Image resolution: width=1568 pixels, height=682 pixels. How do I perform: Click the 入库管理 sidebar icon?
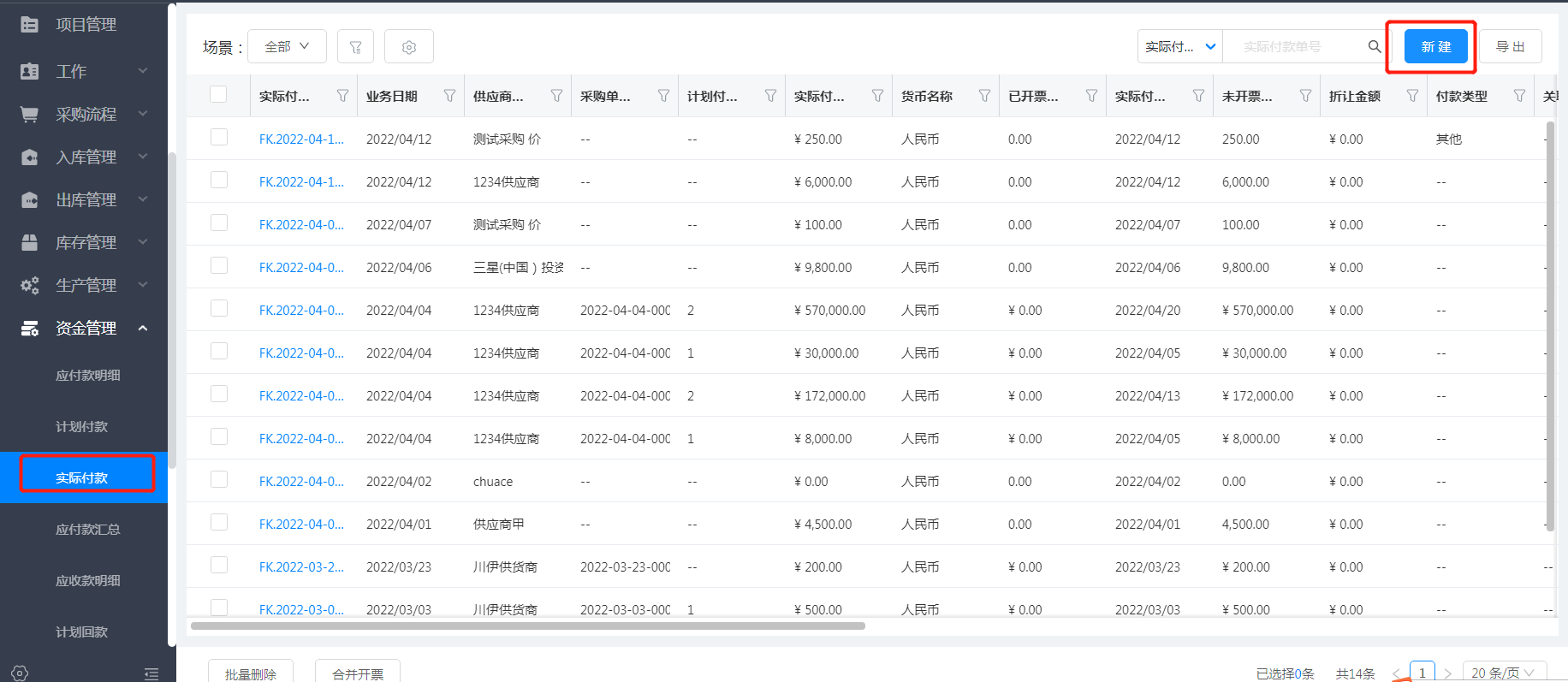tap(29, 157)
